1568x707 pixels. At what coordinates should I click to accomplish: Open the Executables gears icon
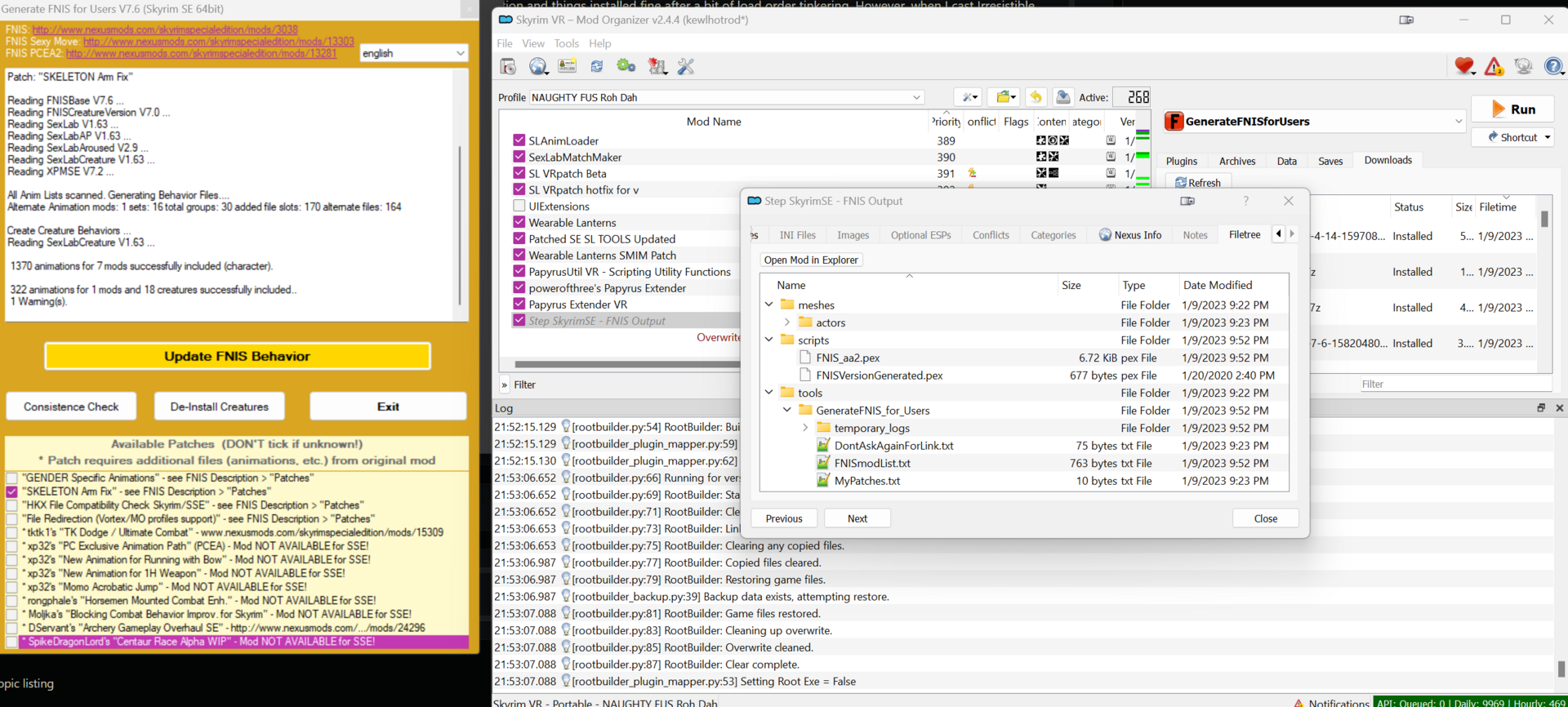point(626,67)
